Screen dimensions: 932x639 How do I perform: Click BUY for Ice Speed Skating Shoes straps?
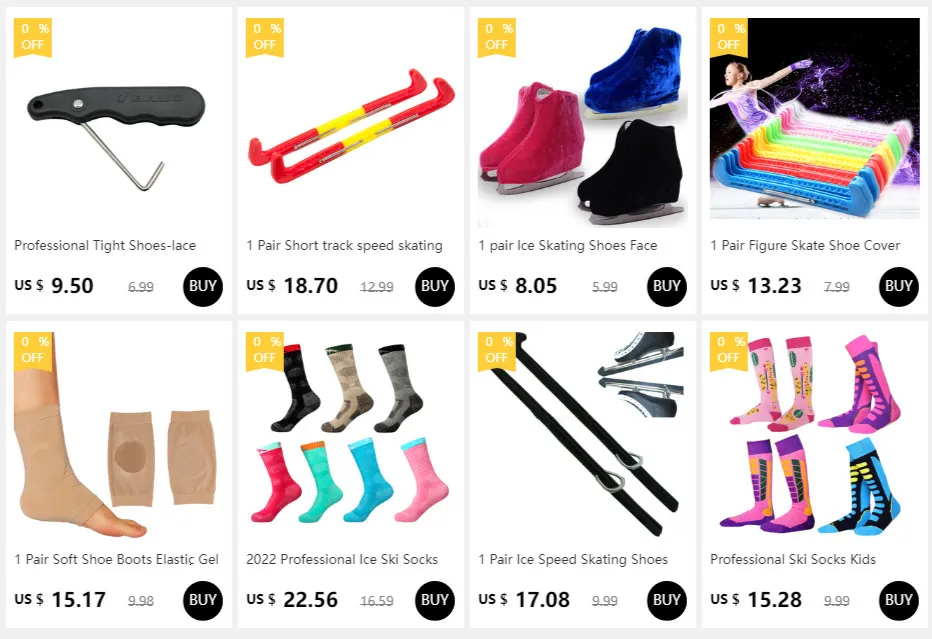(x=666, y=600)
